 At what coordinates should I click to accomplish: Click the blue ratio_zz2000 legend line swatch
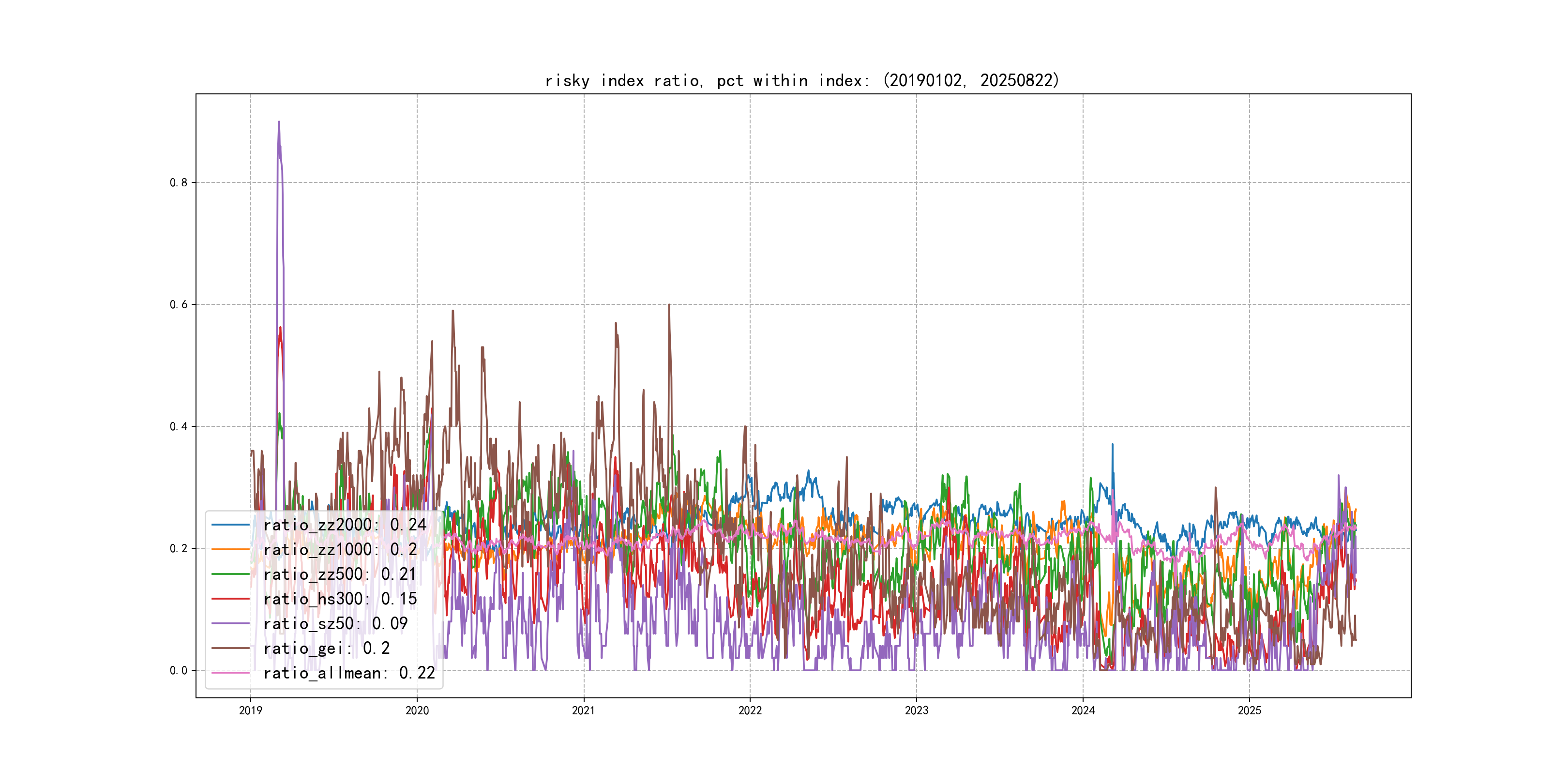230,525
